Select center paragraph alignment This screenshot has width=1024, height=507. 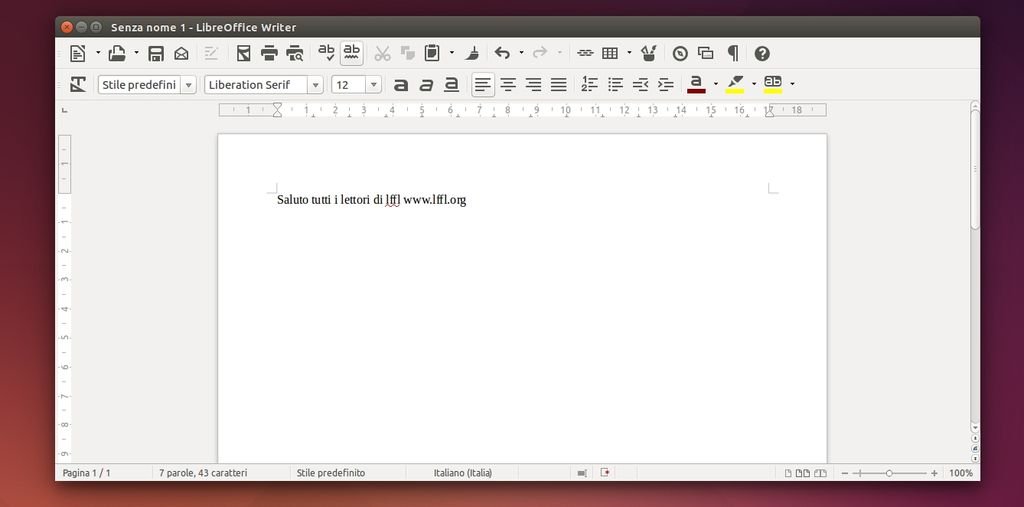coord(508,85)
